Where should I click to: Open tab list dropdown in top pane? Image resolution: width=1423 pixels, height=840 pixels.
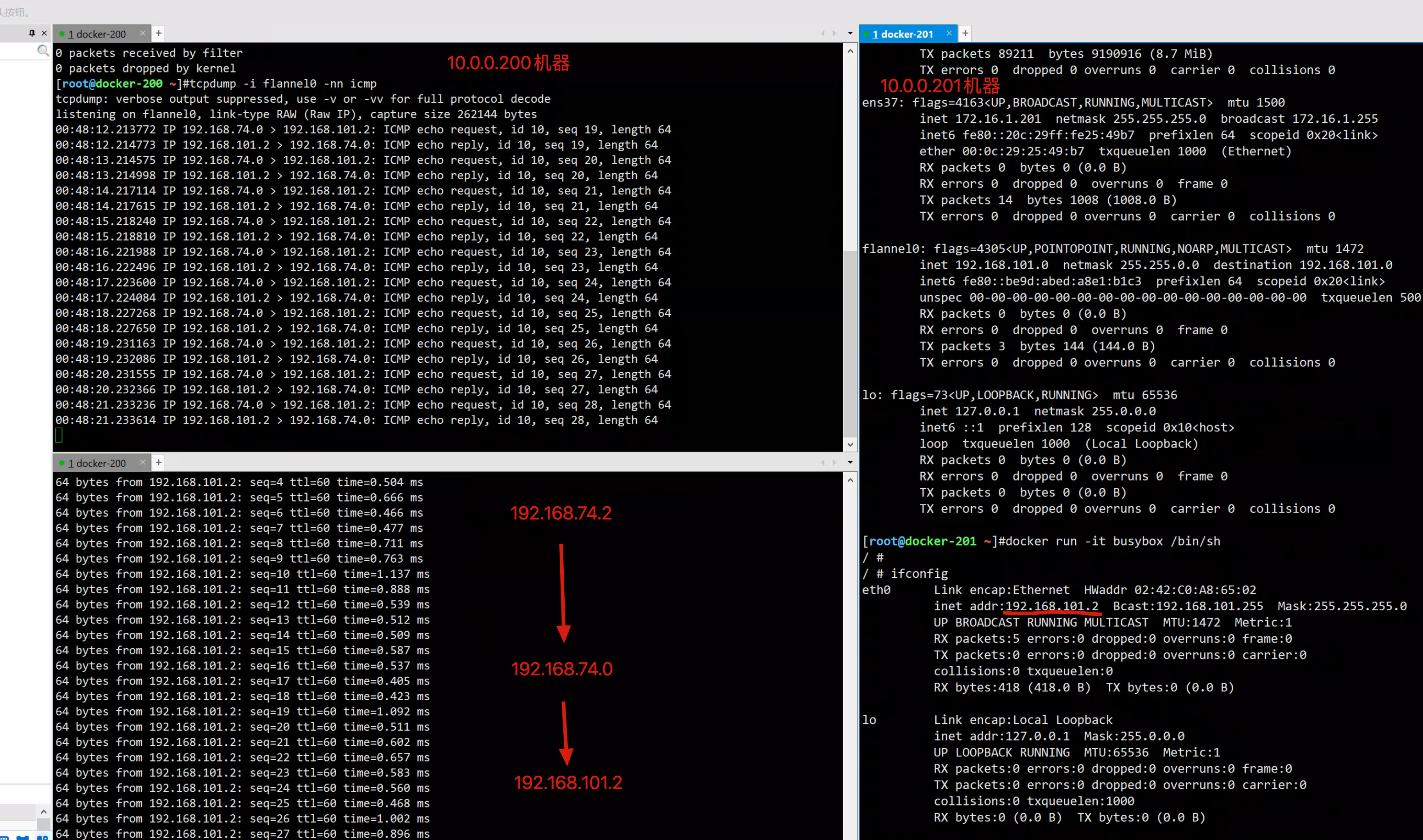[x=850, y=33]
